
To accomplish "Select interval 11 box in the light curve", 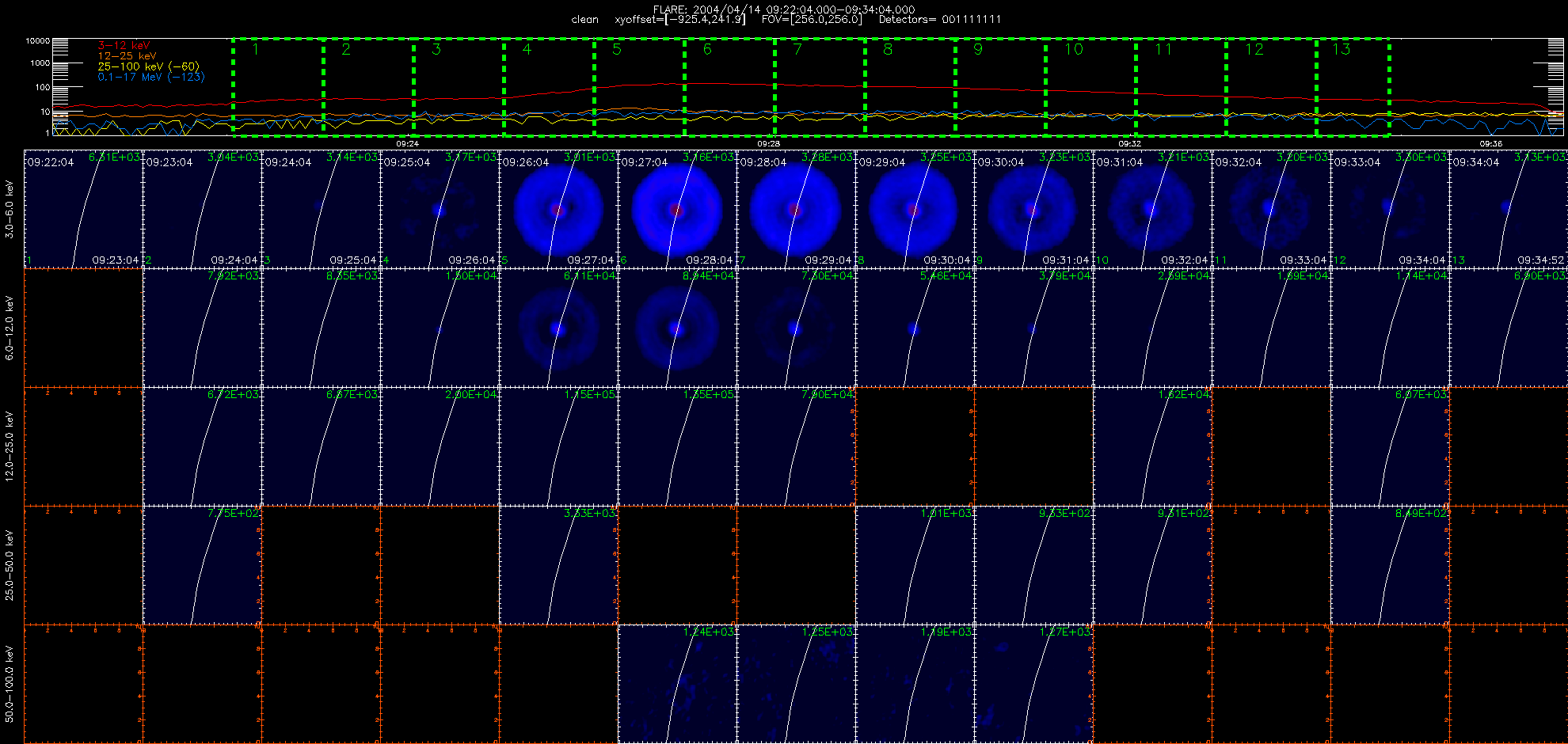I will (x=1181, y=86).
